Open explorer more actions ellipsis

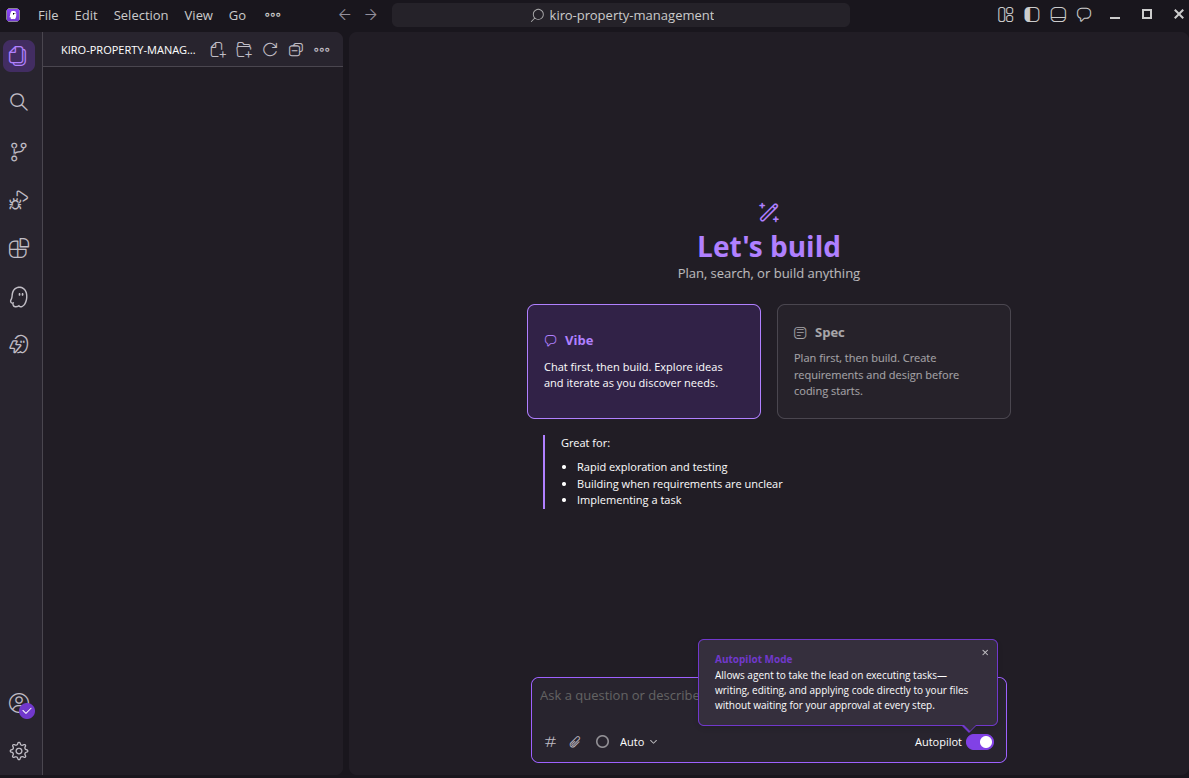click(x=322, y=50)
